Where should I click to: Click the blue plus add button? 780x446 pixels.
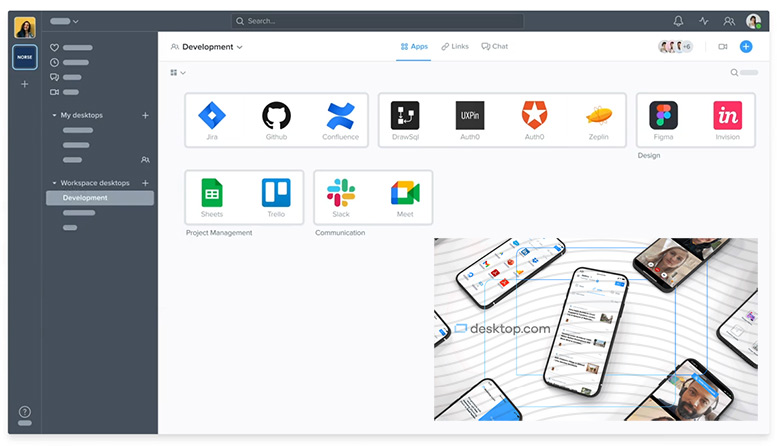tap(746, 46)
